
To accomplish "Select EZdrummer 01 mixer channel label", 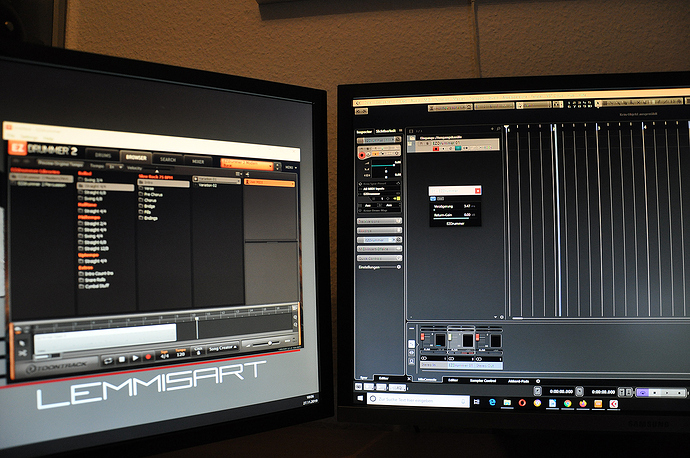I will tap(460, 365).
